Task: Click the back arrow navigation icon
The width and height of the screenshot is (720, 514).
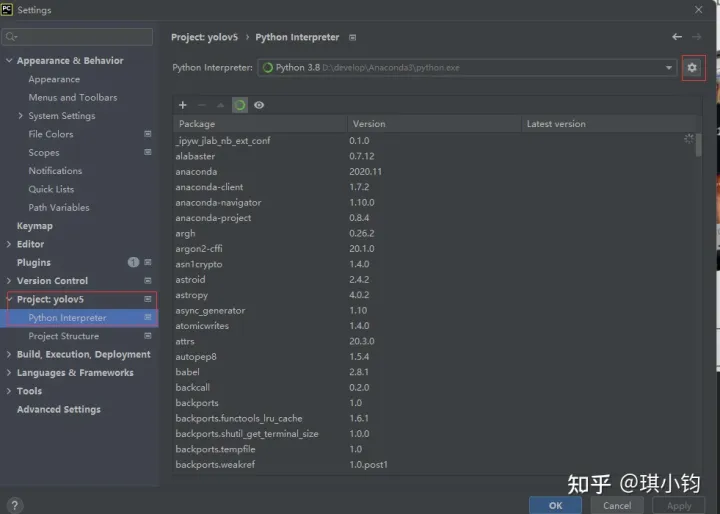Action: coord(677,37)
